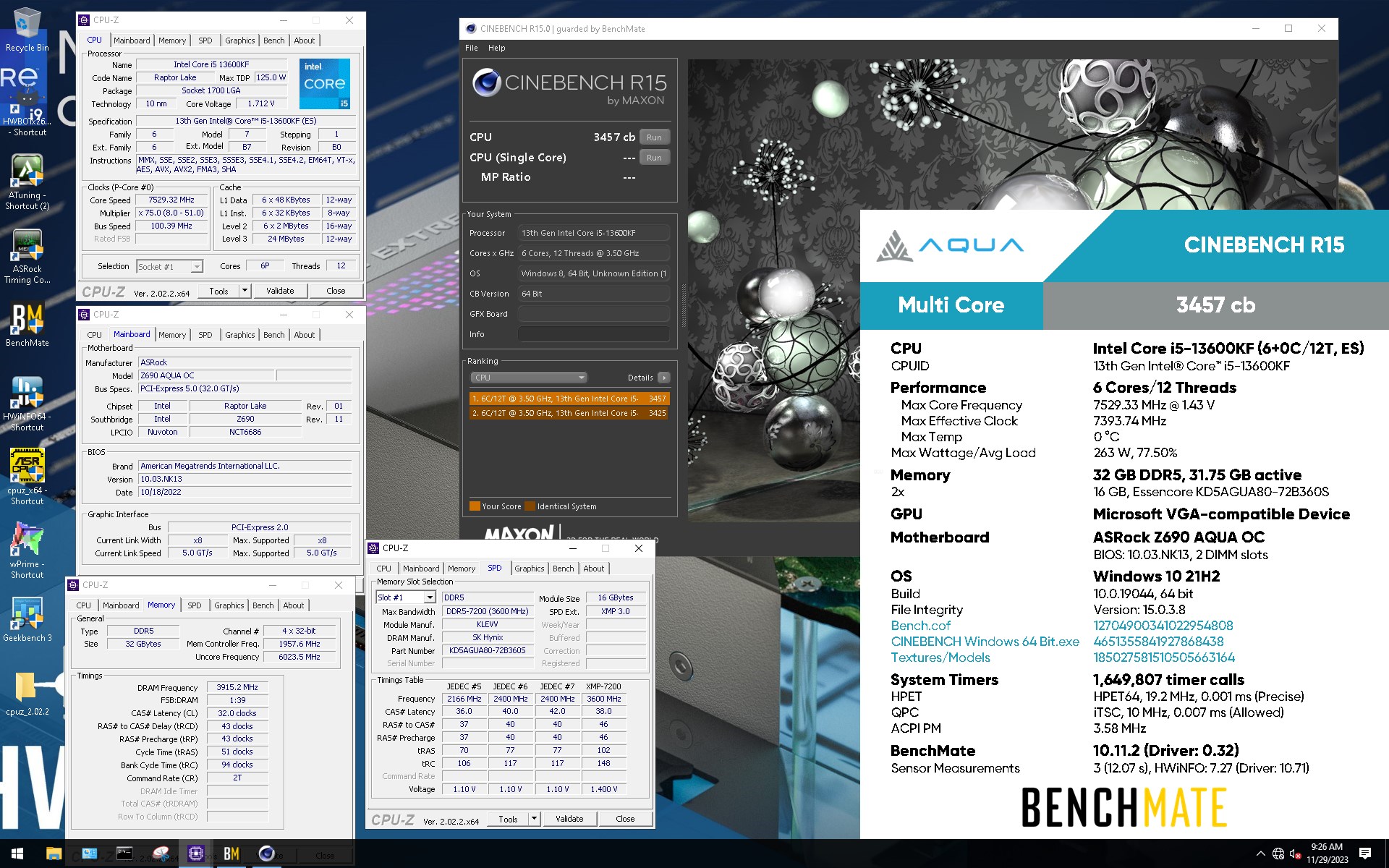Click the BIOS Version 10.03.NK13 field
Image resolution: width=1389 pixels, height=868 pixels.
245,479
